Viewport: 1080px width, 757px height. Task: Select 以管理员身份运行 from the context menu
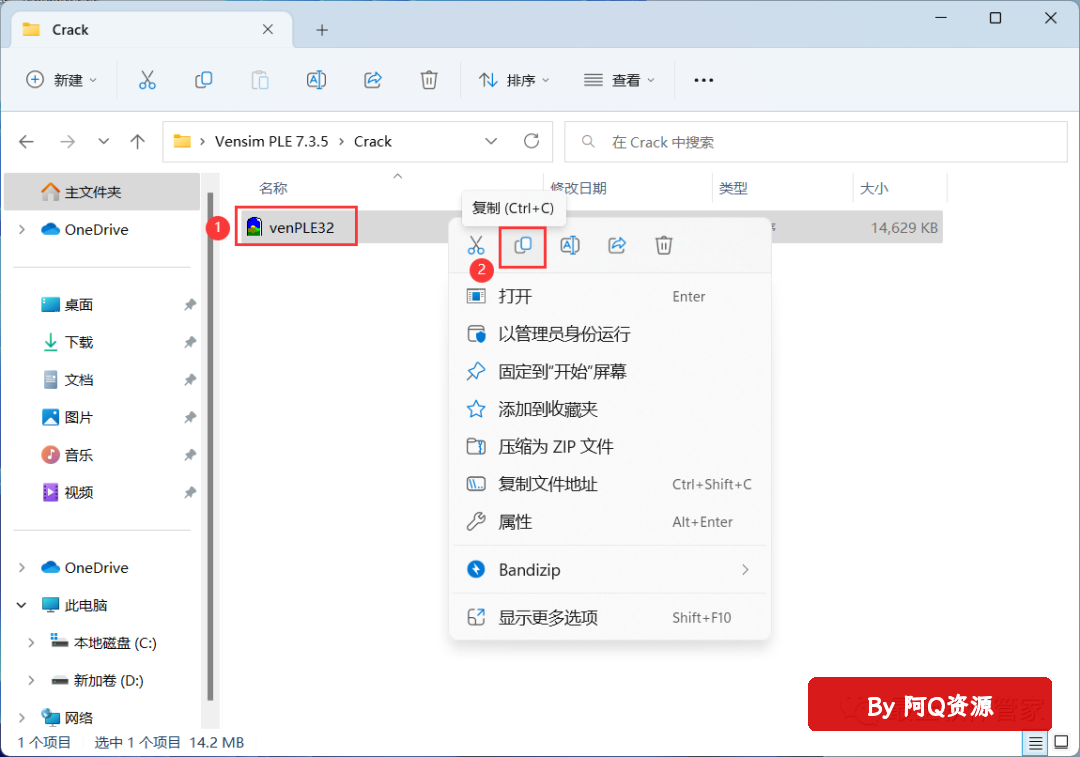pyautogui.click(x=564, y=334)
